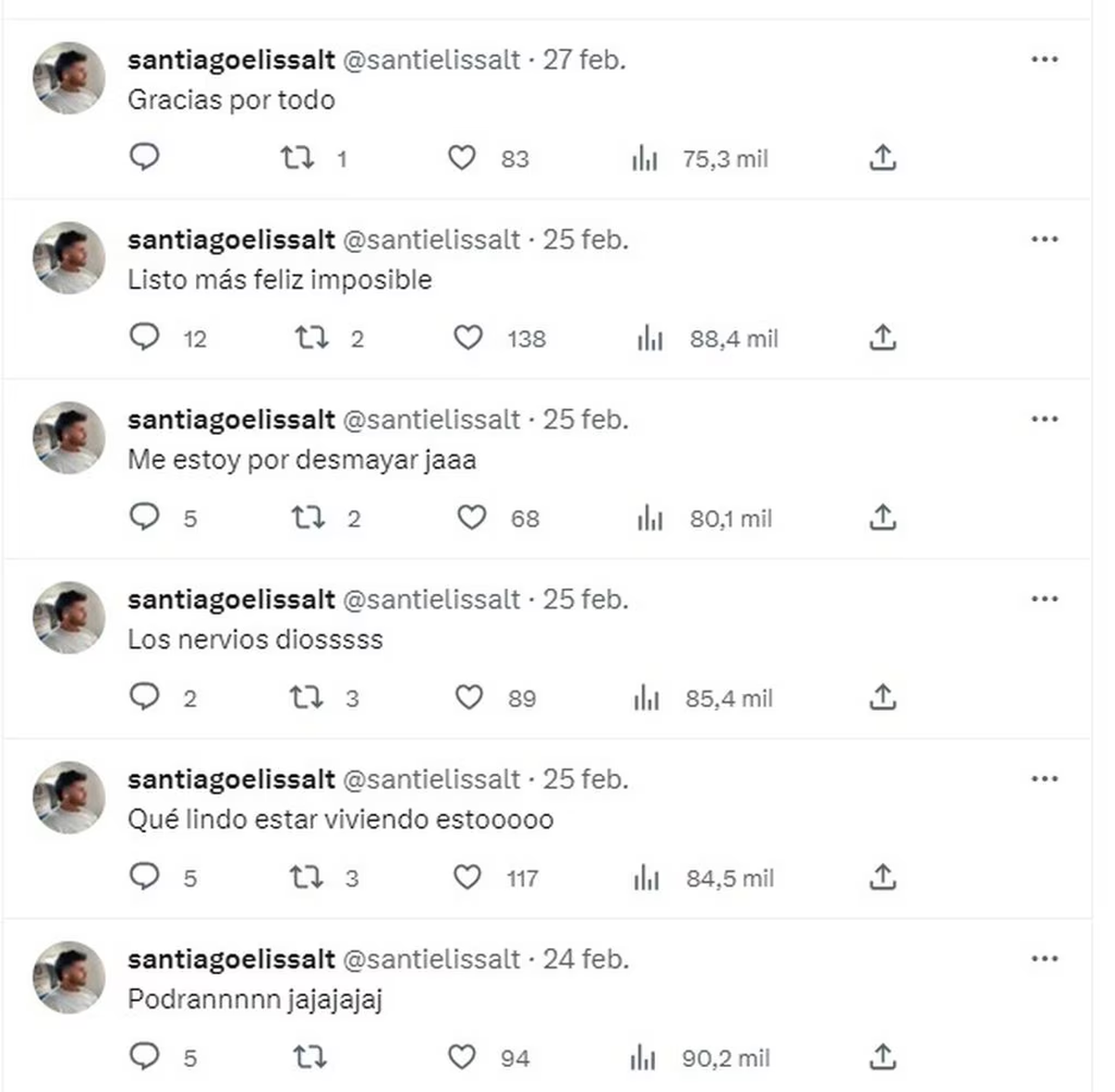This screenshot has height=1092, width=1115.
Task: Open more options on "Me estoy por desmayar" tweet
Action: point(1044,419)
